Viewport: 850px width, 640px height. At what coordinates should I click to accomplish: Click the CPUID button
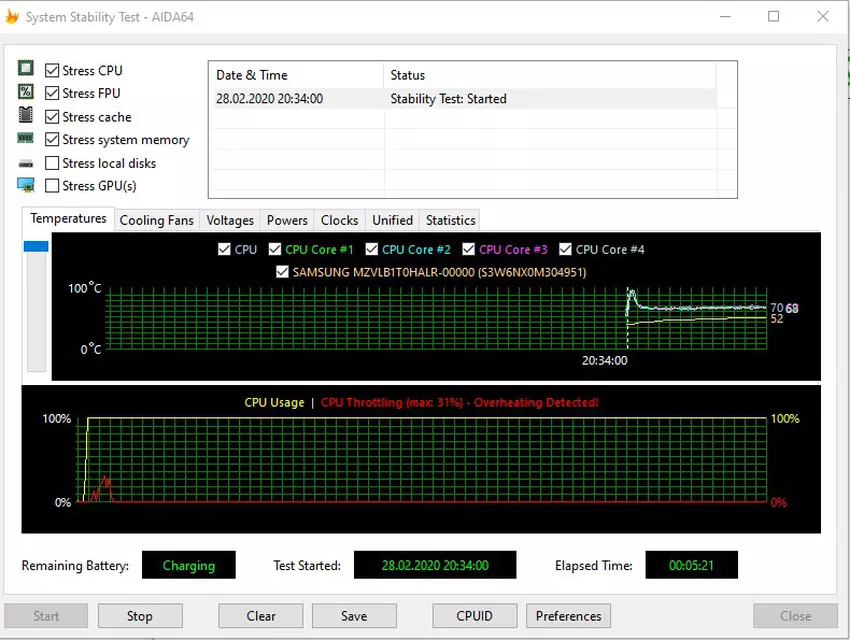pos(474,616)
